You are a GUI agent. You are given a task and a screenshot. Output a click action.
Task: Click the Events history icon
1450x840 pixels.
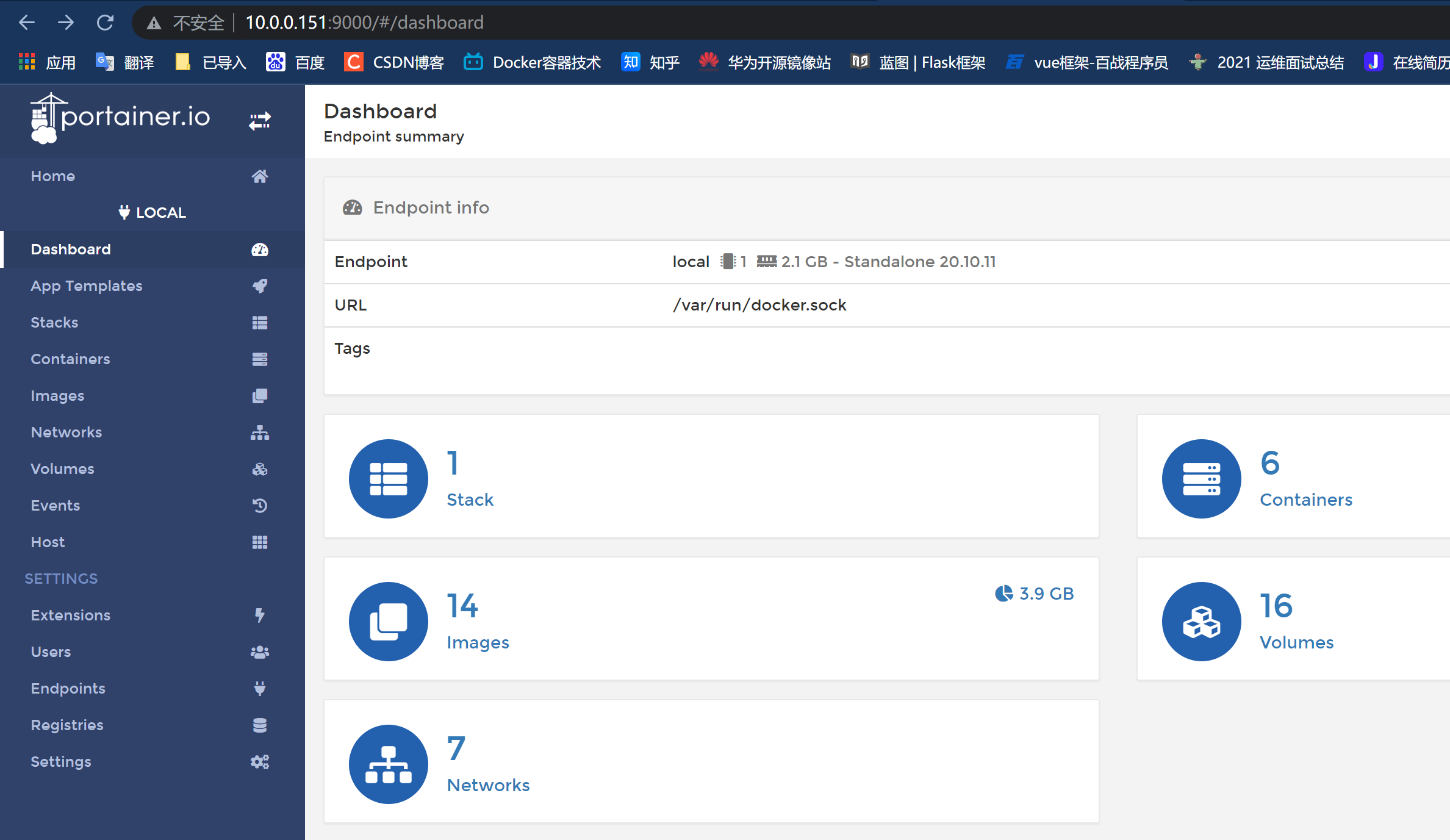pos(259,506)
